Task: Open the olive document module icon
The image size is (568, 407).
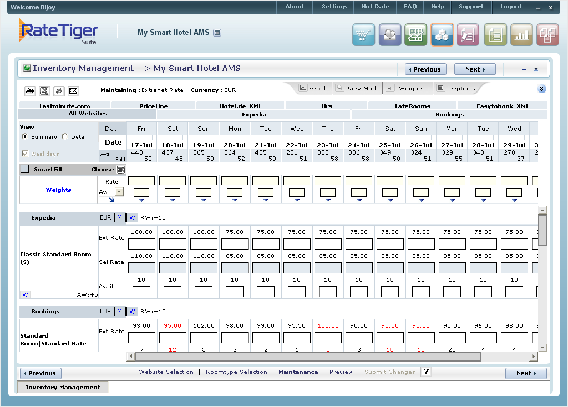Action: tap(495, 35)
